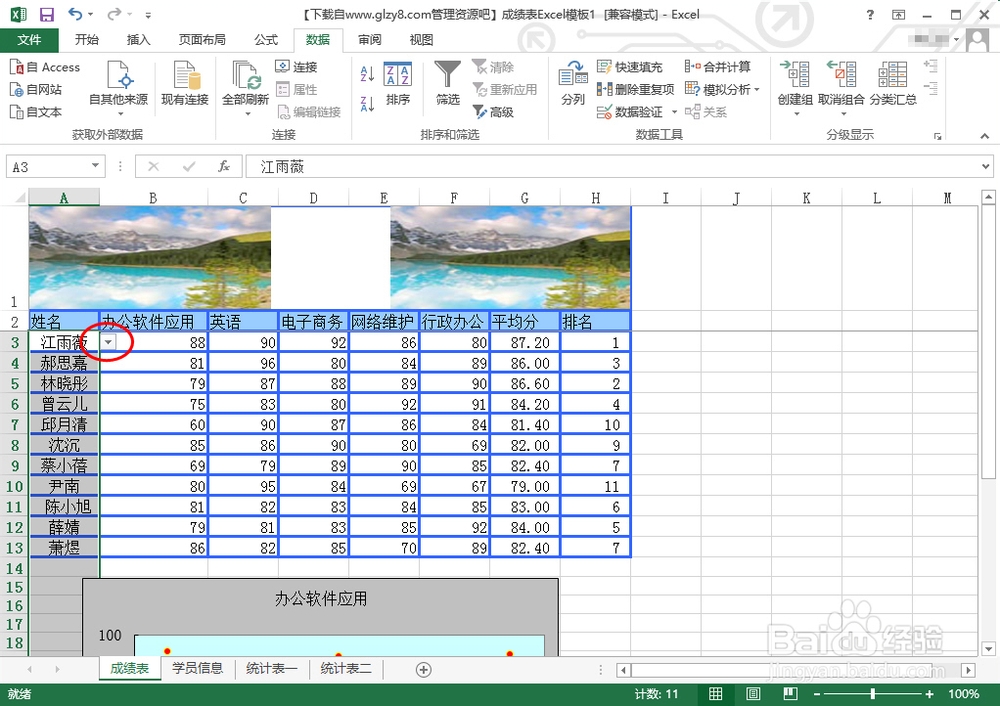The width and height of the screenshot is (1000, 706).
Task: Switch to Review (审阅) tab
Action: pos(369,40)
